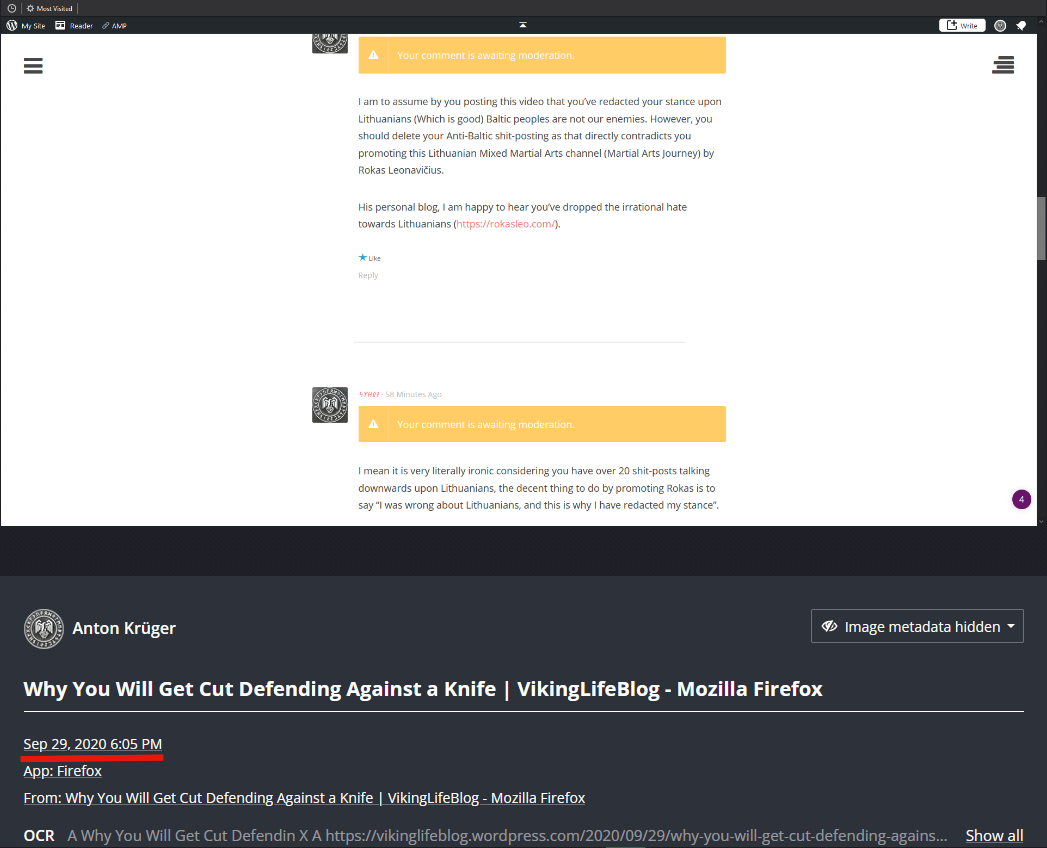
Task: Open the right sidebar menu icon
Action: [1003, 66]
